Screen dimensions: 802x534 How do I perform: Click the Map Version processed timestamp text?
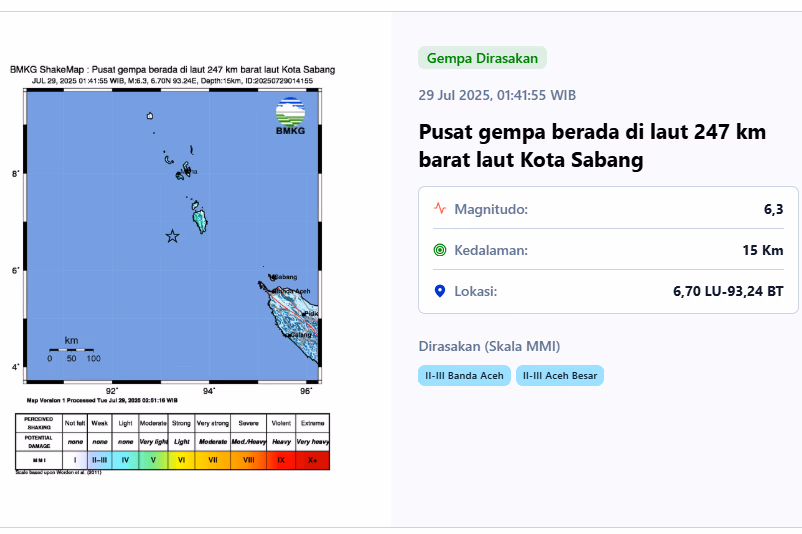[102, 400]
